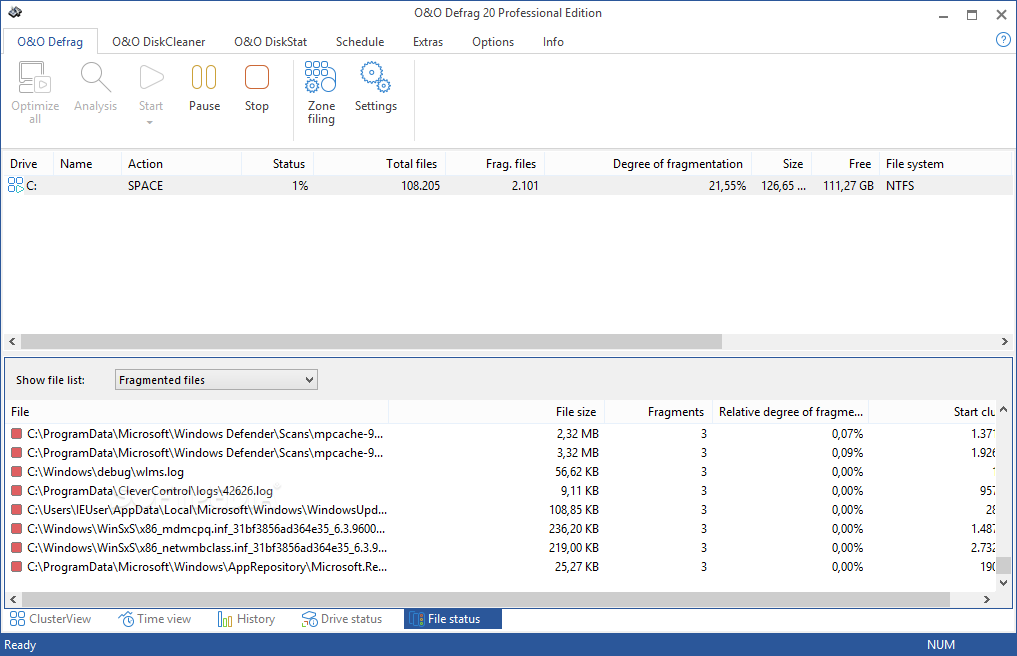
Task: Click the Optimize all toolbar icon
Action: tap(35, 77)
